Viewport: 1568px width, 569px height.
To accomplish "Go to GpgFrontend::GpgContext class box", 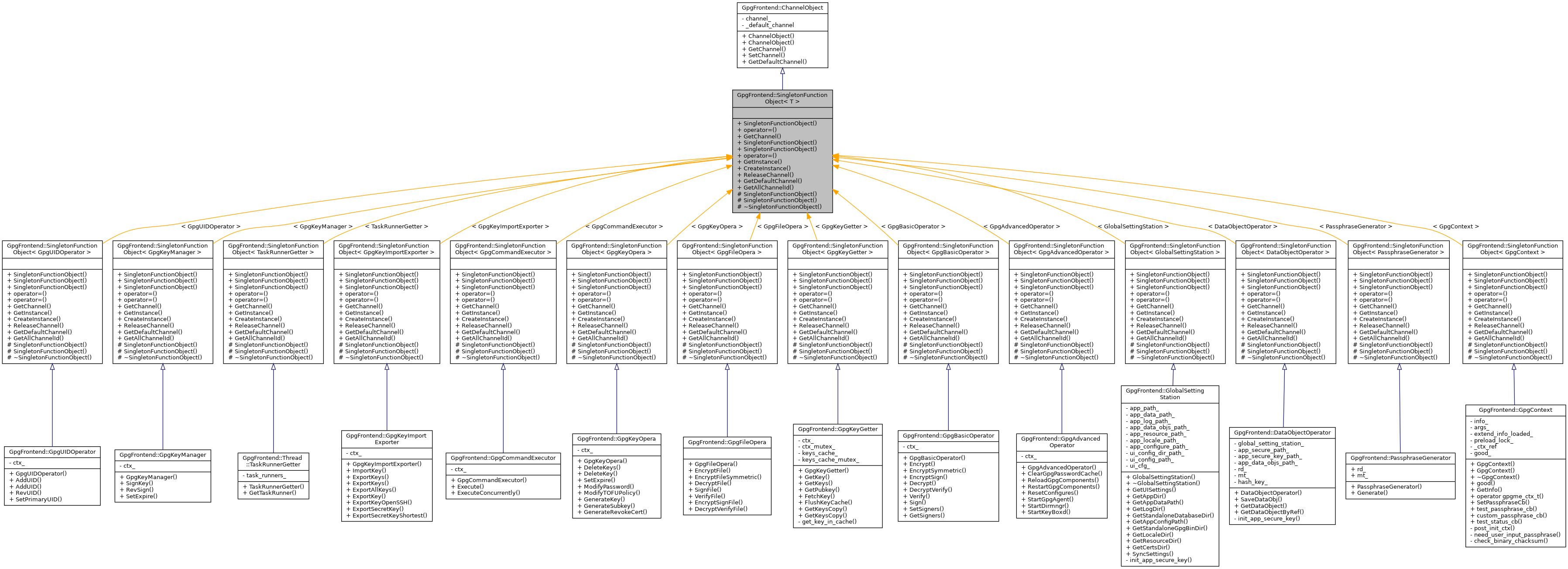I will [x=1515, y=476].
